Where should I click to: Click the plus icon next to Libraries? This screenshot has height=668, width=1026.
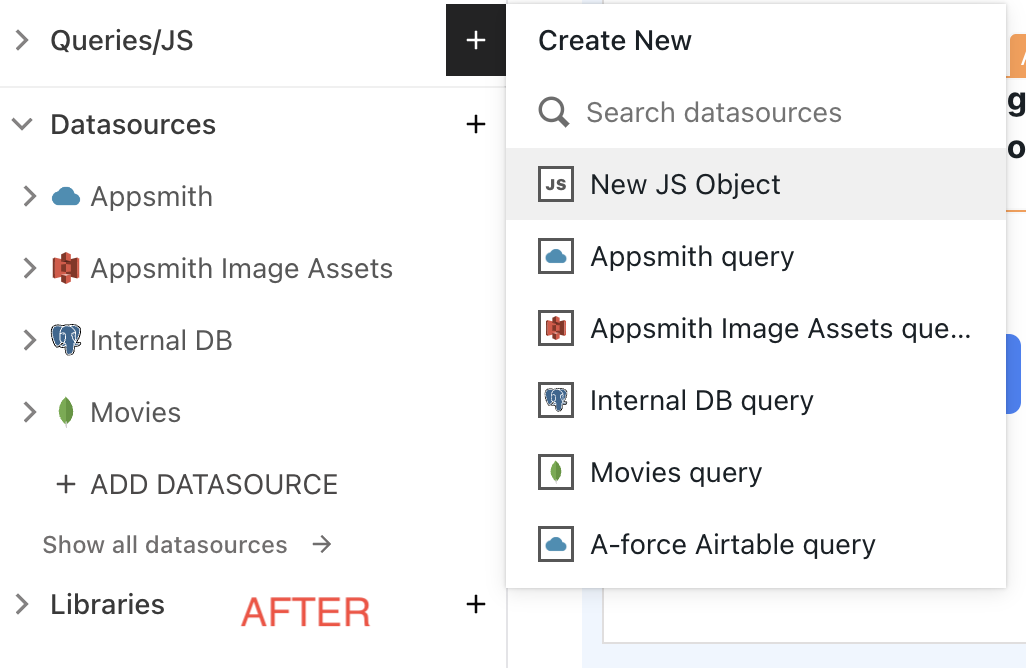click(x=476, y=604)
